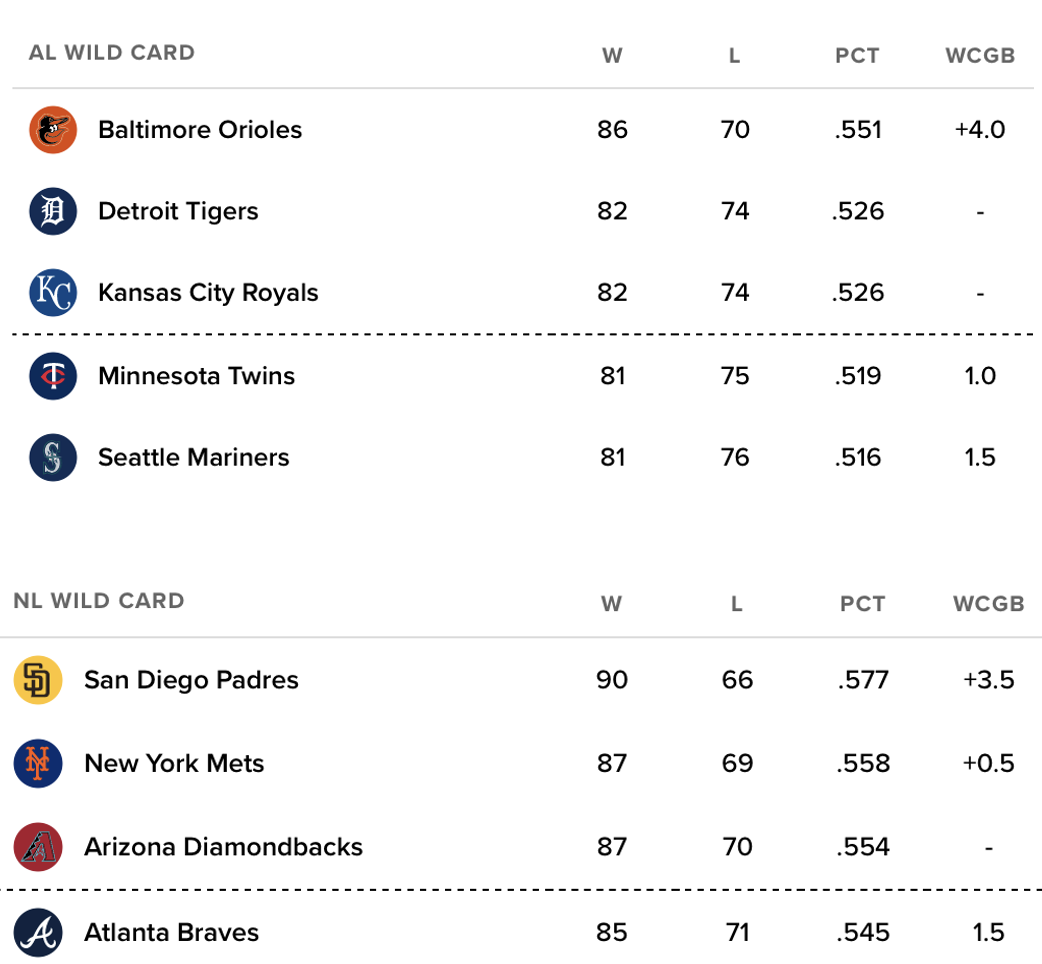Click the Detroit Tigers team logo
1042x964 pixels.
click(x=53, y=212)
